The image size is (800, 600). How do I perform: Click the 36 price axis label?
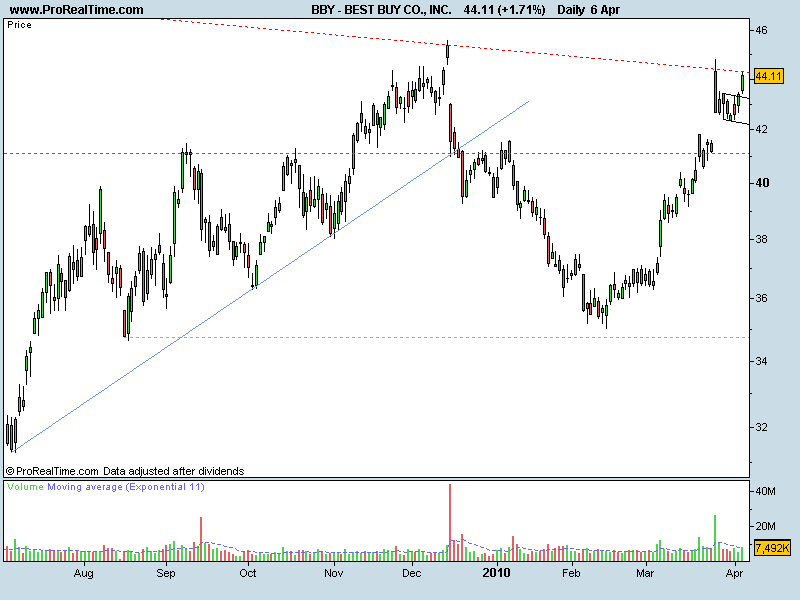[761, 298]
